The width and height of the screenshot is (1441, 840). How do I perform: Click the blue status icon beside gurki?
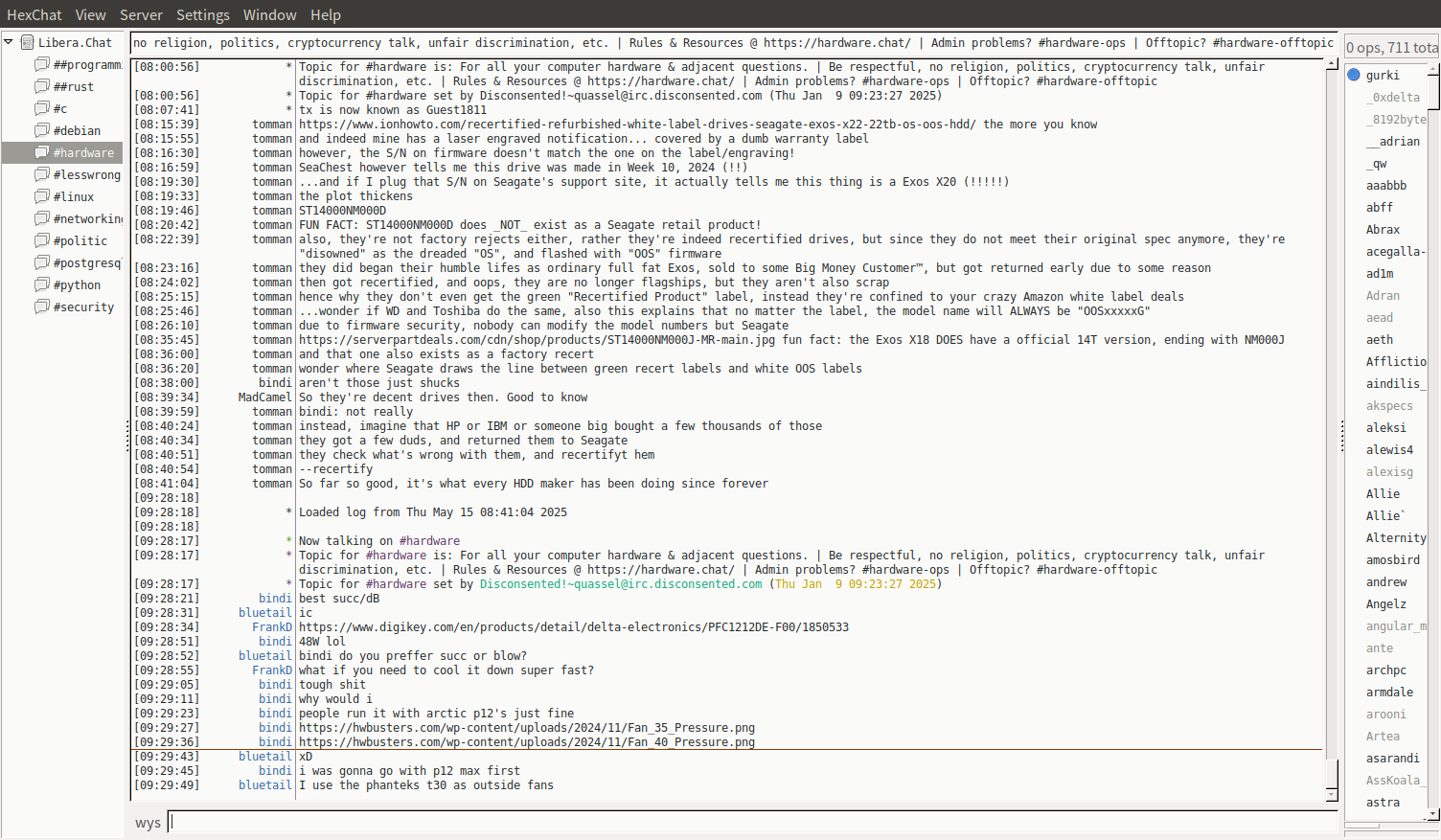pos(1354,75)
